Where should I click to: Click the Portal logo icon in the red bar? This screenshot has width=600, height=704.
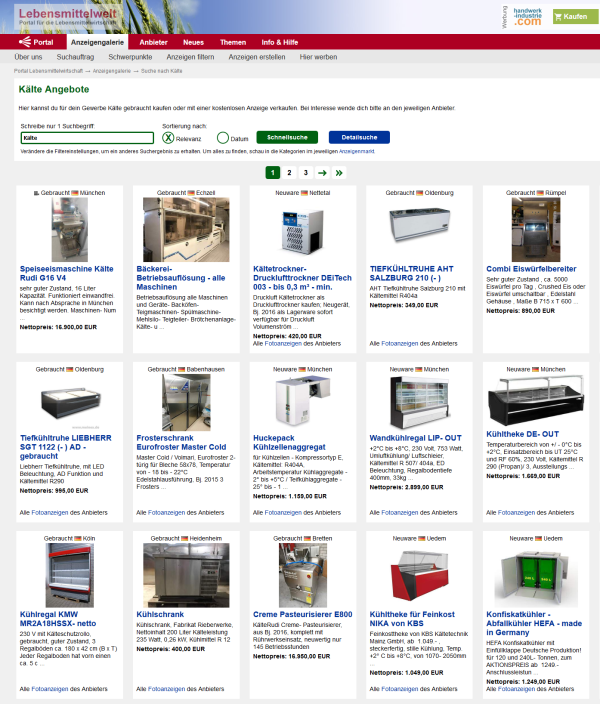pos(25,42)
